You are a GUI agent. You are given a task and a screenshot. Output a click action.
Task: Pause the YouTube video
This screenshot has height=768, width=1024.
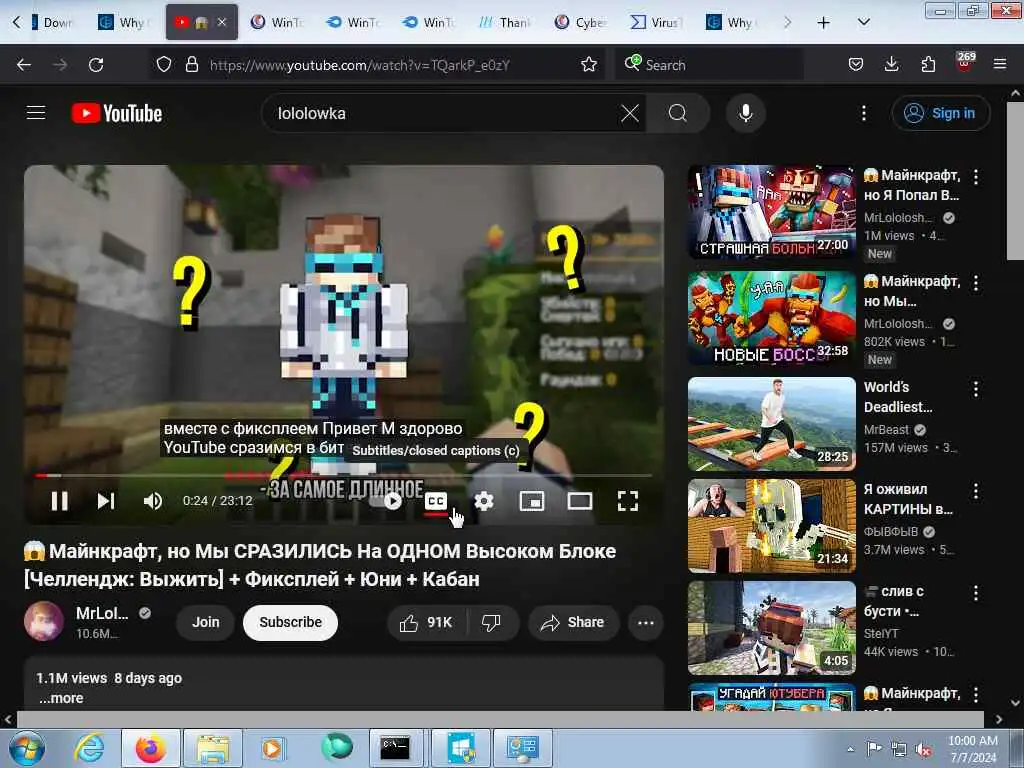[x=59, y=501]
